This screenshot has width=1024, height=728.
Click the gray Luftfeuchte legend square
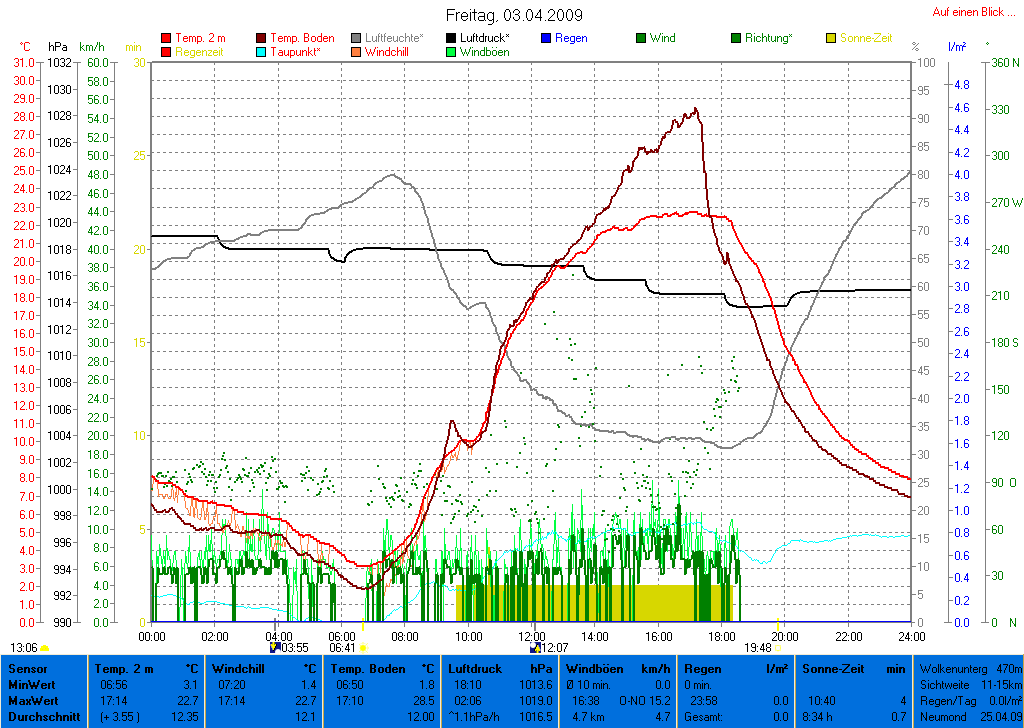click(357, 38)
